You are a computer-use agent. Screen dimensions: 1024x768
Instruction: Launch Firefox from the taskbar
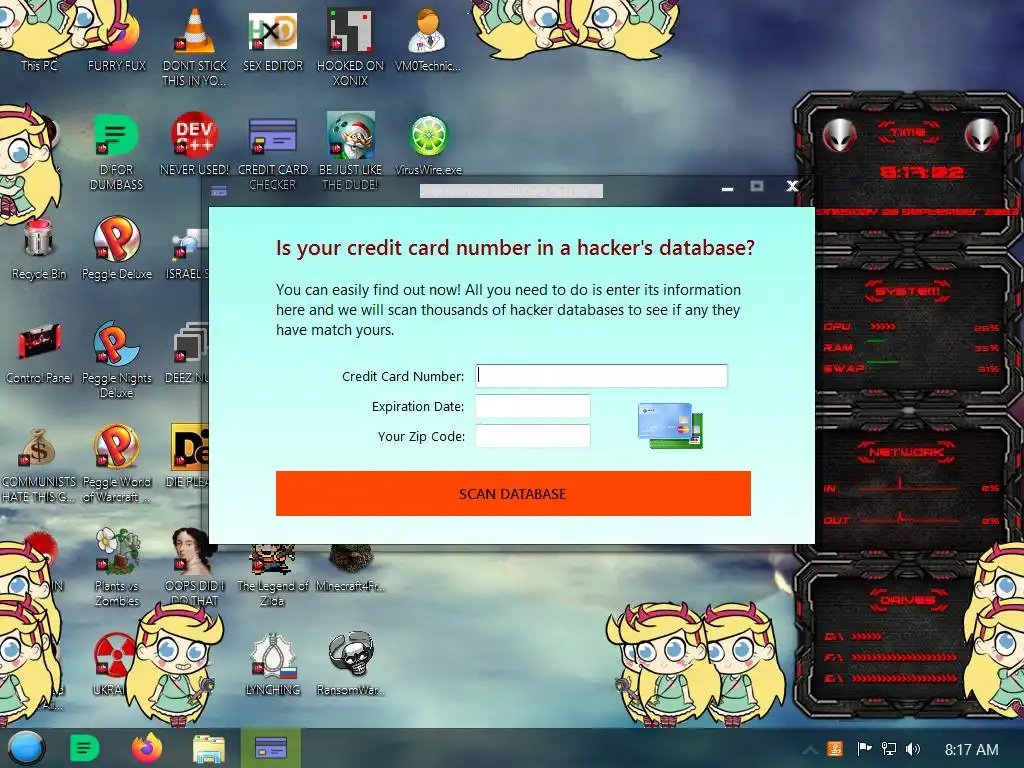click(x=147, y=748)
